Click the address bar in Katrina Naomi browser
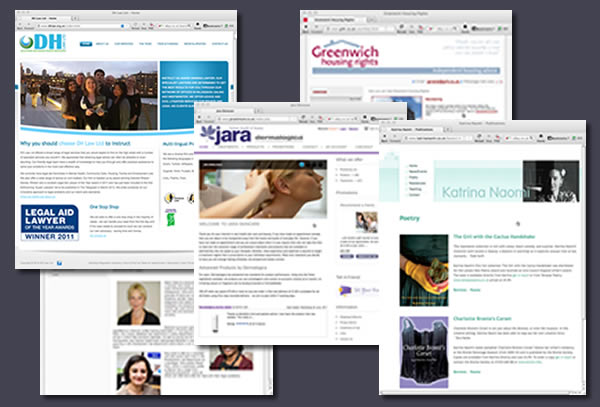This screenshot has width=600, height=407. [x=435, y=138]
